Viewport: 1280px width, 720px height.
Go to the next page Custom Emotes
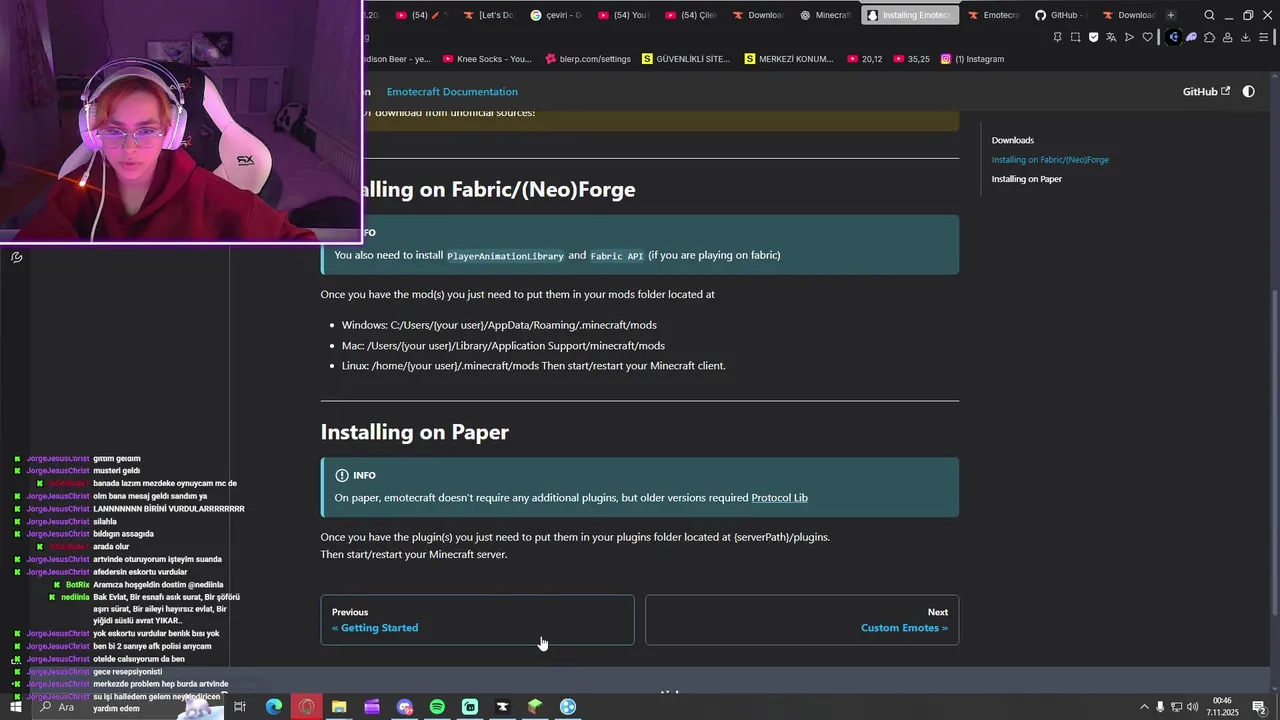[x=802, y=620]
